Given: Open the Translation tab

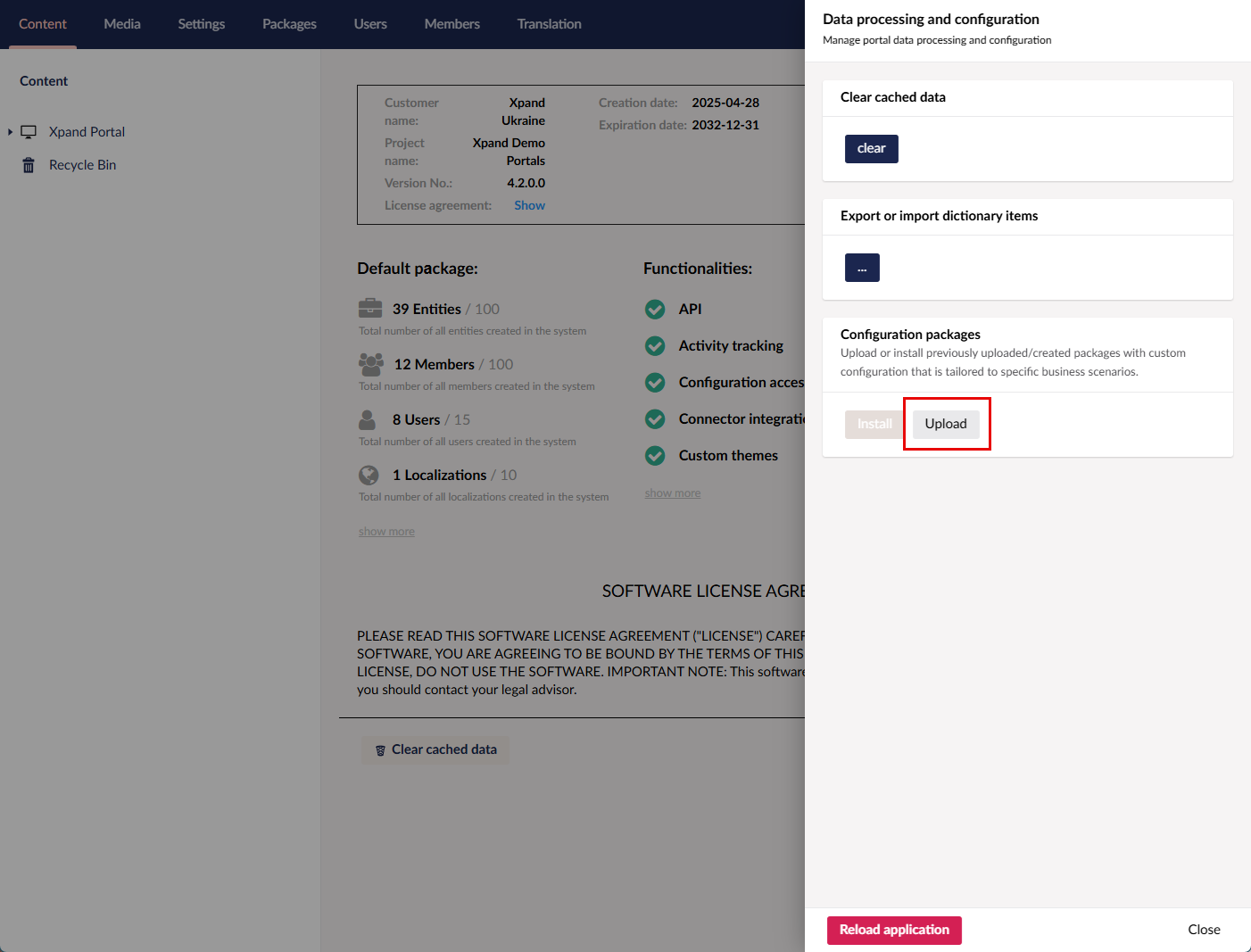Looking at the screenshot, I should [549, 24].
